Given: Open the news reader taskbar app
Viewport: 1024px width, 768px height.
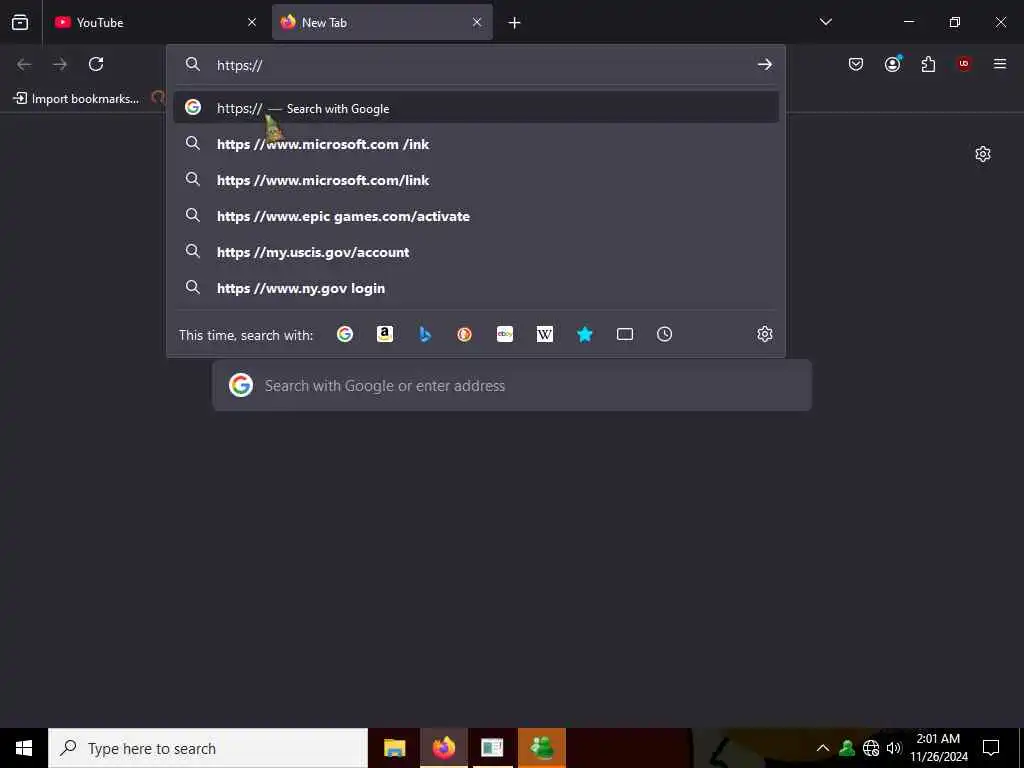Looking at the screenshot, I should (492, 748).
